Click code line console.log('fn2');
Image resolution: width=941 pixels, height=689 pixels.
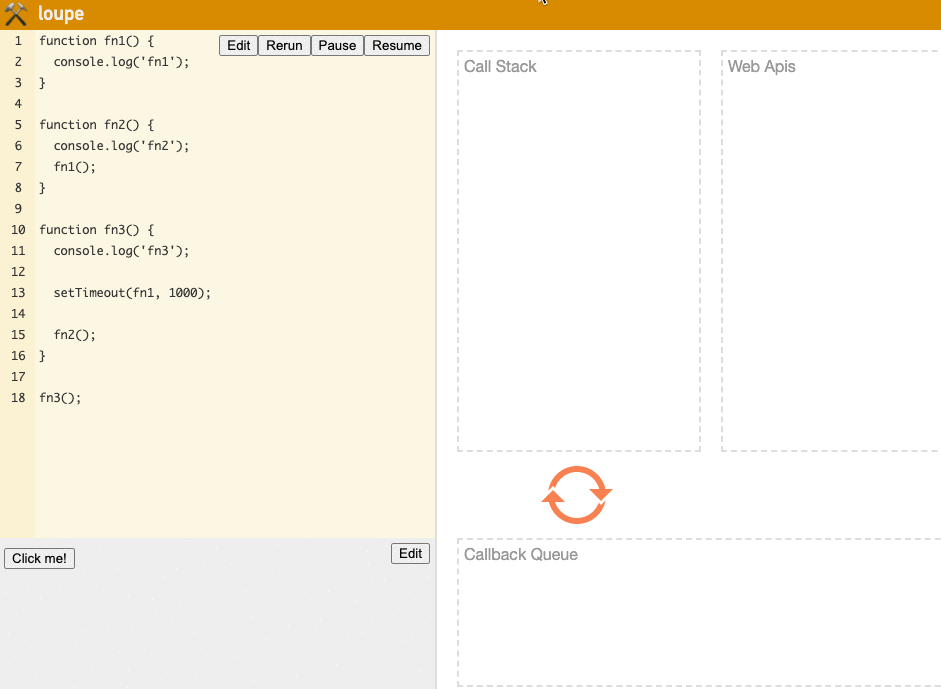pos(121,146)
